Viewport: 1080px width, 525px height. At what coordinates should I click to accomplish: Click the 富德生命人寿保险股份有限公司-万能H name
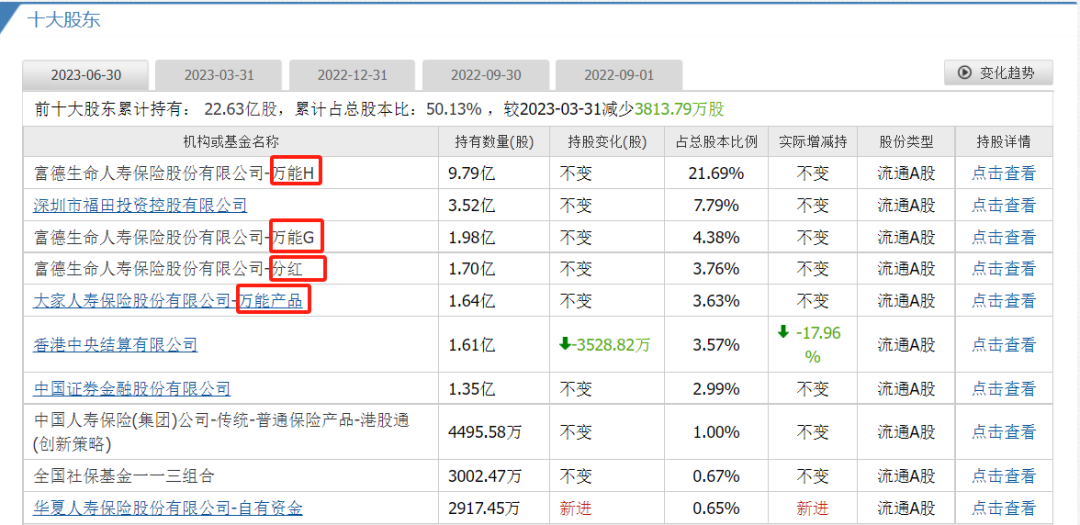point(174,174)
